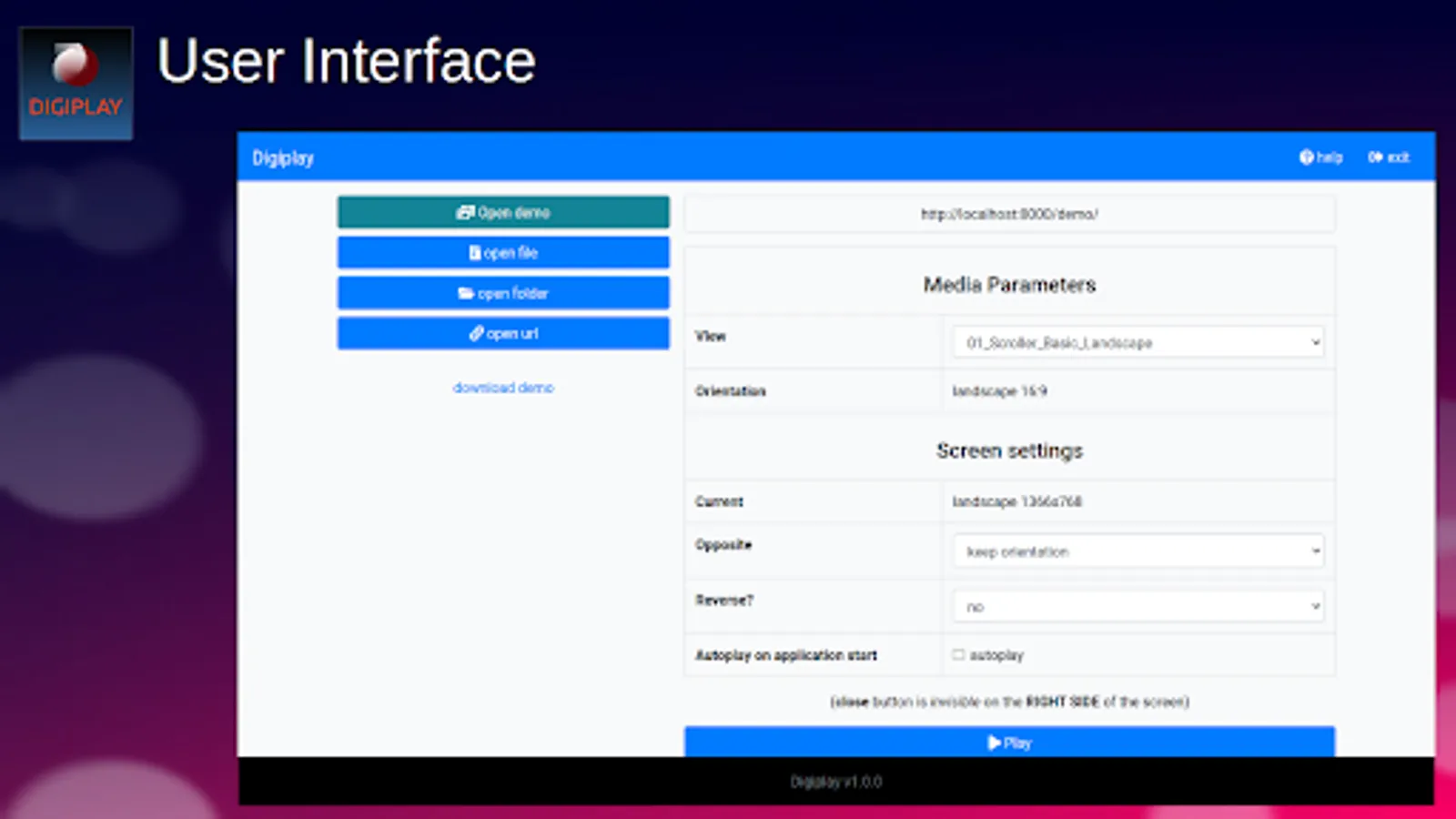The width and height of the screenshot is (1456, 819).
Task: Open the Reverse? dropdown
Action: coord(1138,606)
